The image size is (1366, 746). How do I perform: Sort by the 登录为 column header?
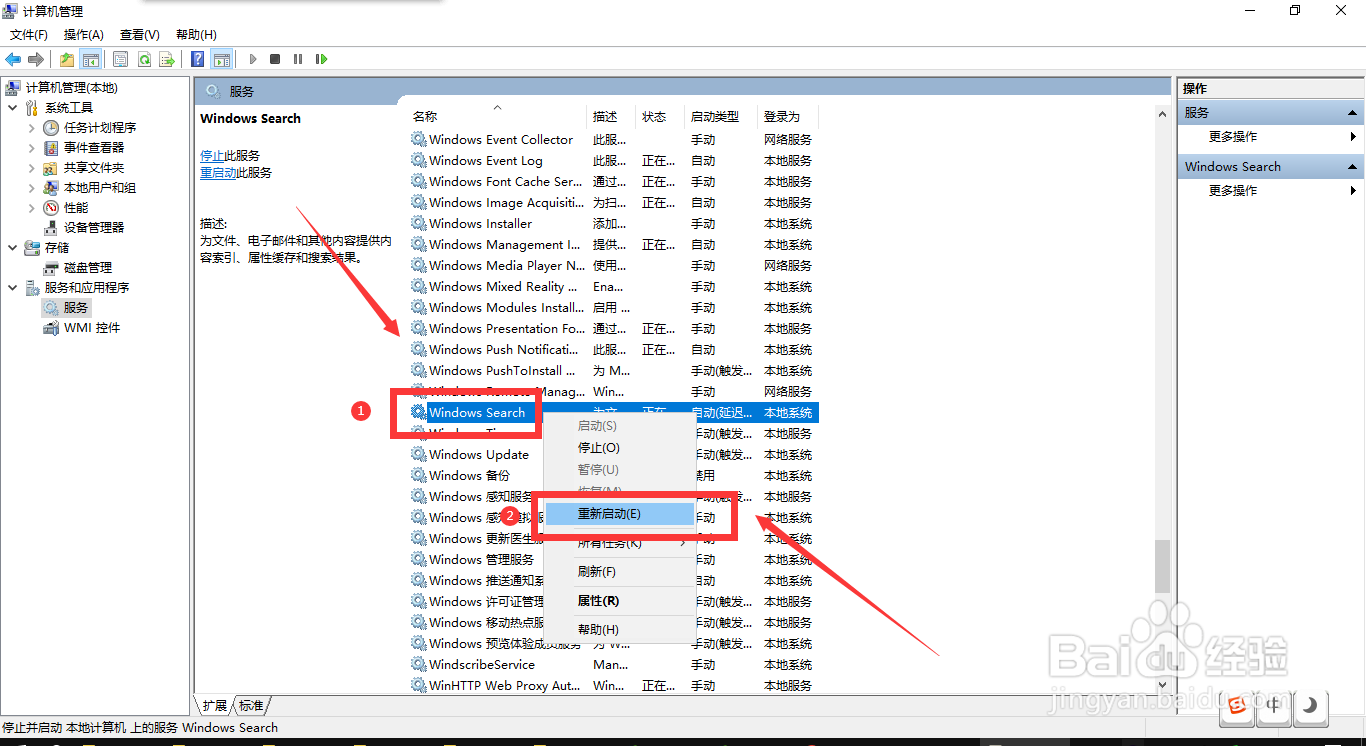[x=788, y=117]
